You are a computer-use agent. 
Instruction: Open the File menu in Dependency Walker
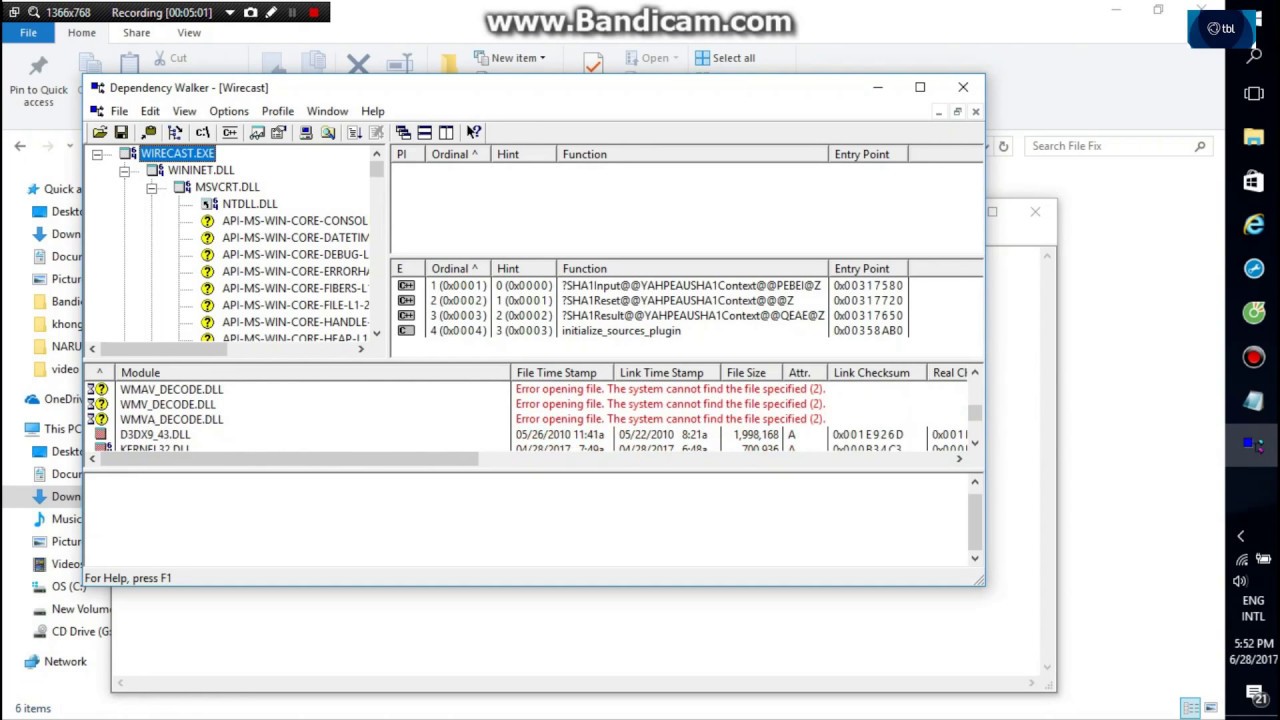coord(119,111)
